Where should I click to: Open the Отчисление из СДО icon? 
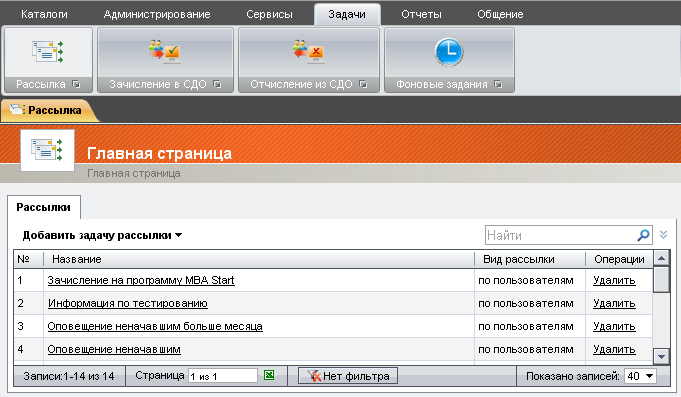pos(308,52)
